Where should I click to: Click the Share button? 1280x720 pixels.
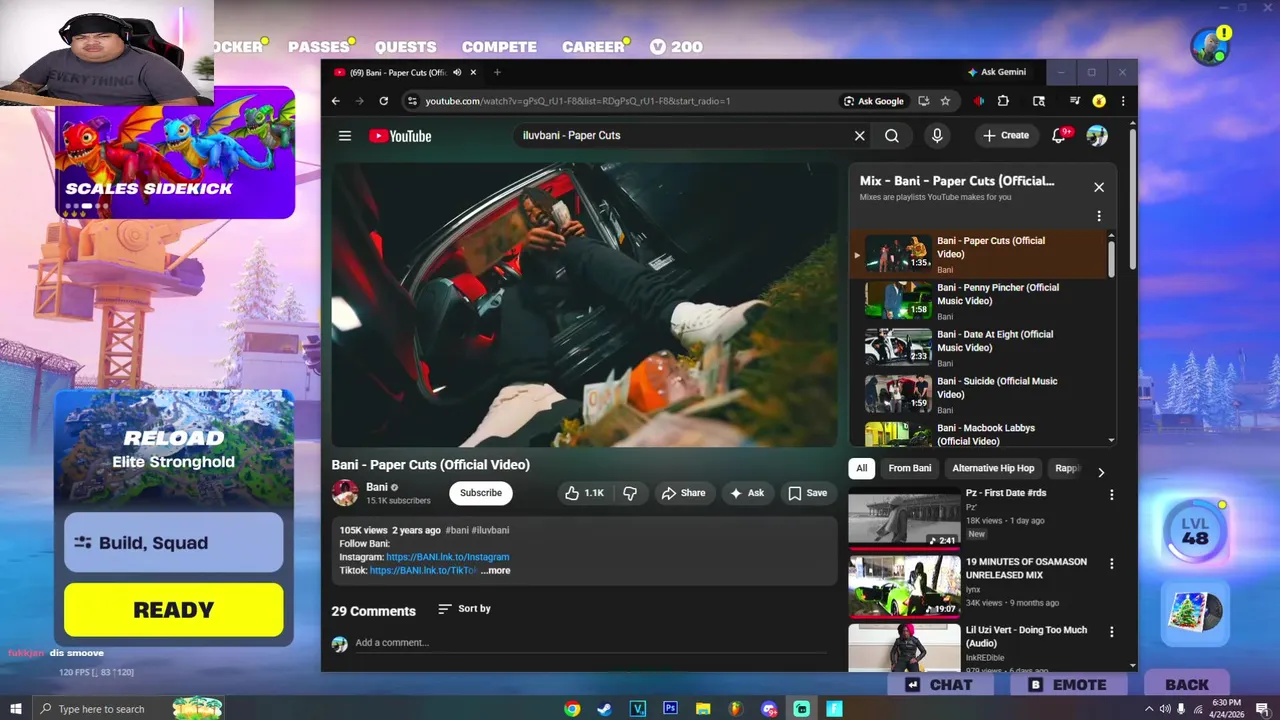click(x=684, y=493)
